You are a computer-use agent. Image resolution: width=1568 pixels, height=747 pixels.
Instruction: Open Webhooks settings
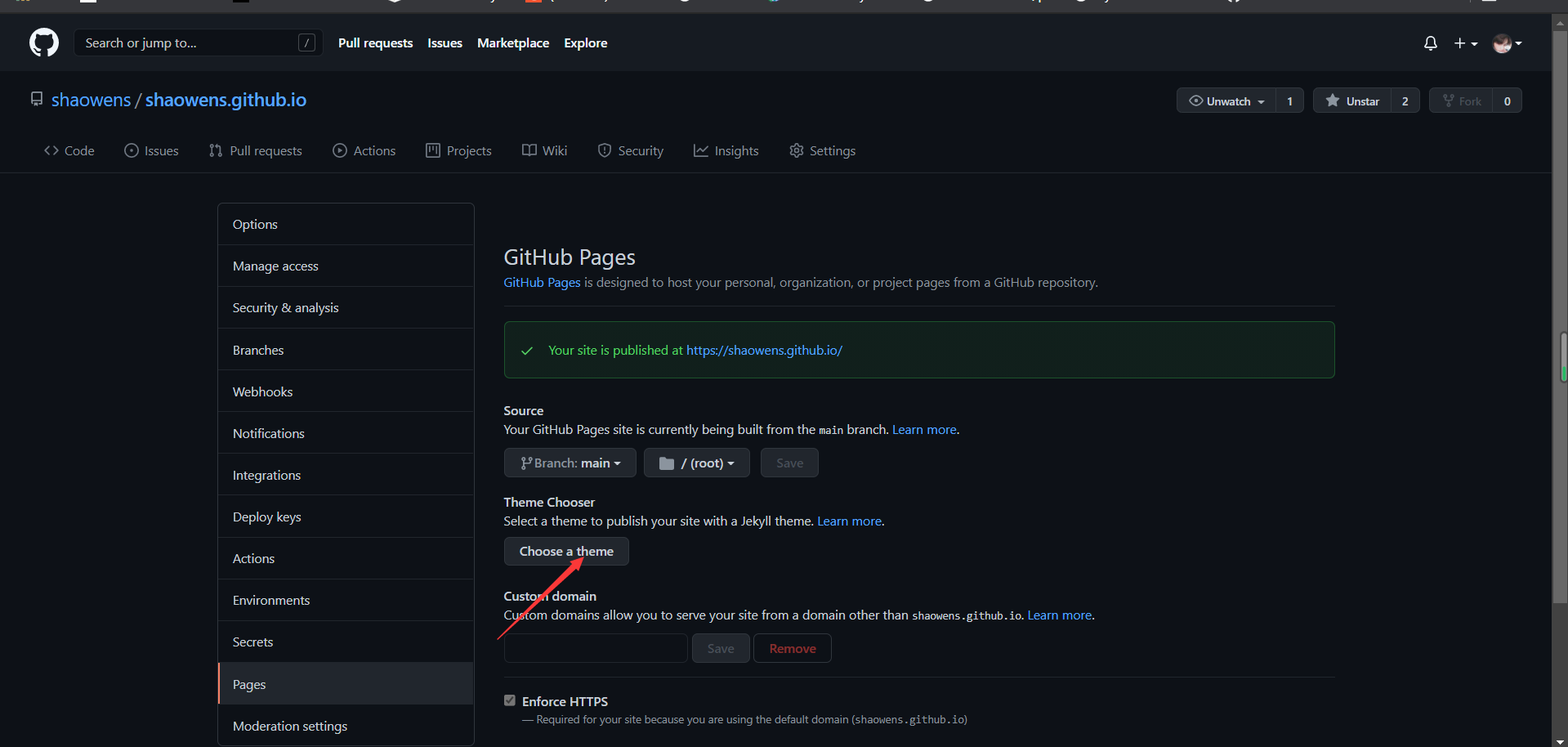[x=346, y=391]
